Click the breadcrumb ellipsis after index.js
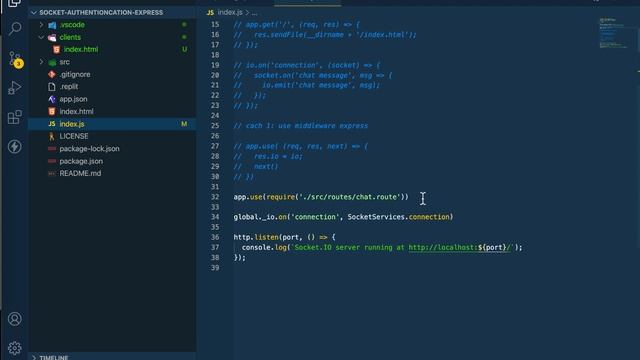Viewport: 640px width, 360px height. 254,13
